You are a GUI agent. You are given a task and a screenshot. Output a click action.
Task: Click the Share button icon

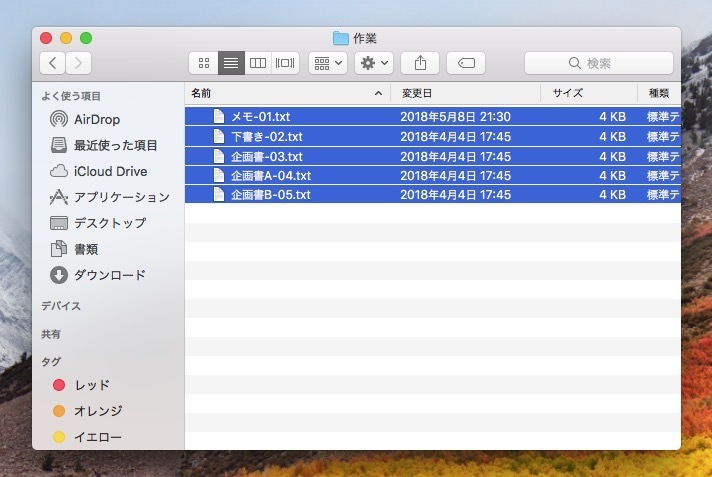tap(420, 63)
